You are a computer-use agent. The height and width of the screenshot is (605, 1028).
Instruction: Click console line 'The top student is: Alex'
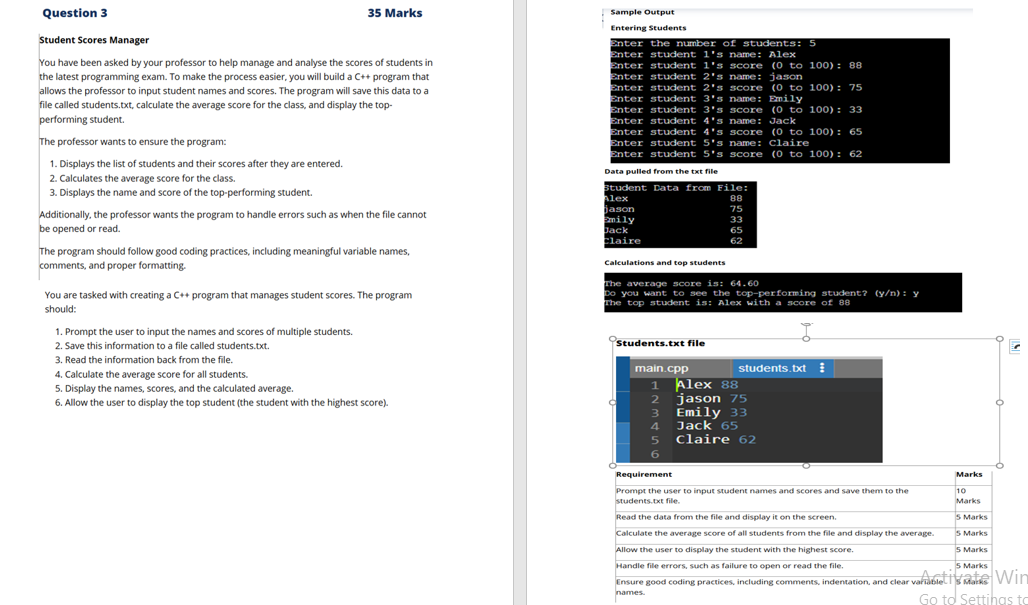click(x=727, y=303)
